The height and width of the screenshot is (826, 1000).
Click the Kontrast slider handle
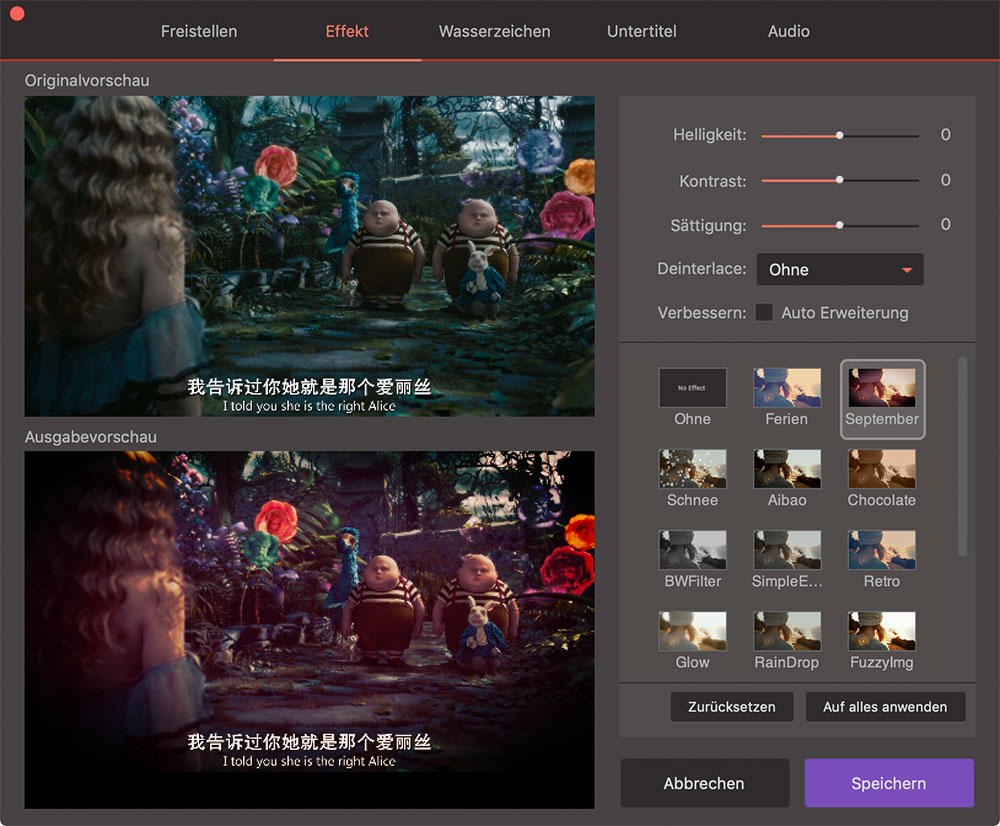[x=840, y=180]
